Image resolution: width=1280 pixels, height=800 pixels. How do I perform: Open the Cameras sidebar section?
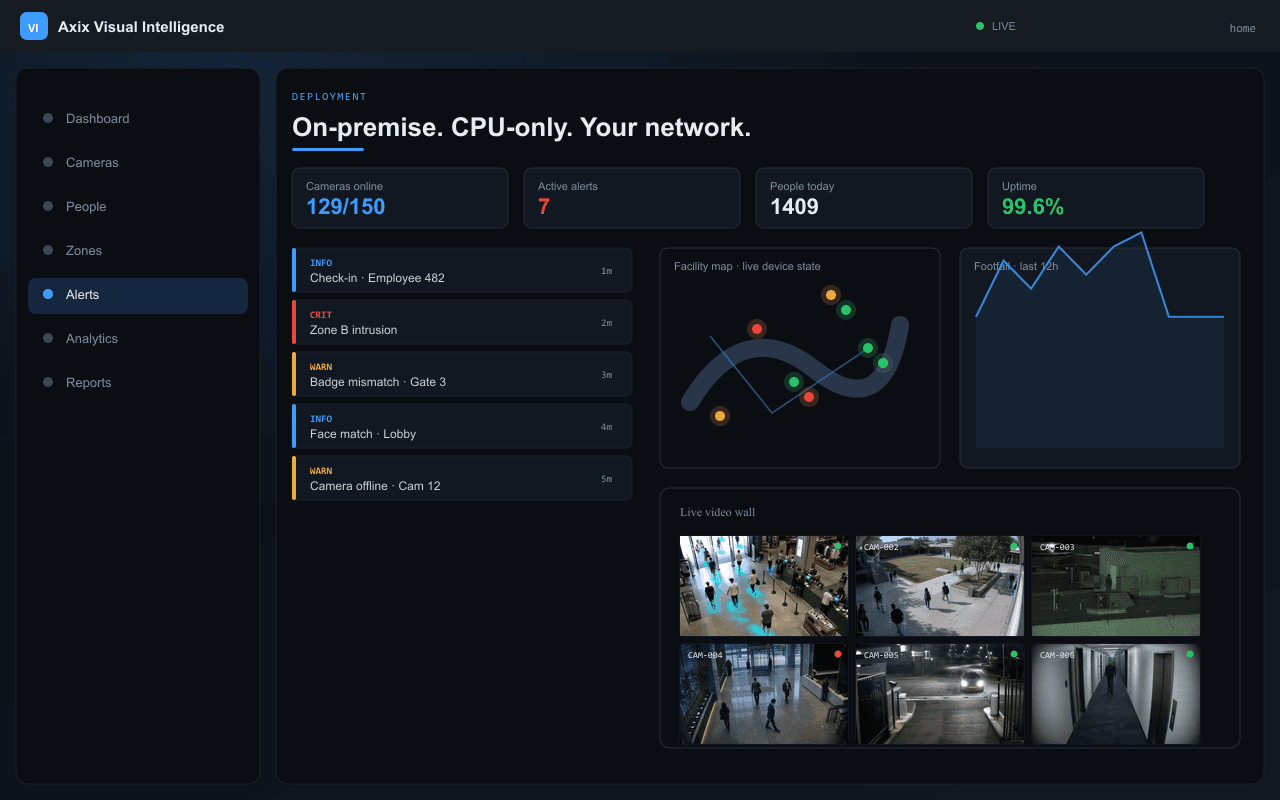pyautogui.click(x=138, y=162)
